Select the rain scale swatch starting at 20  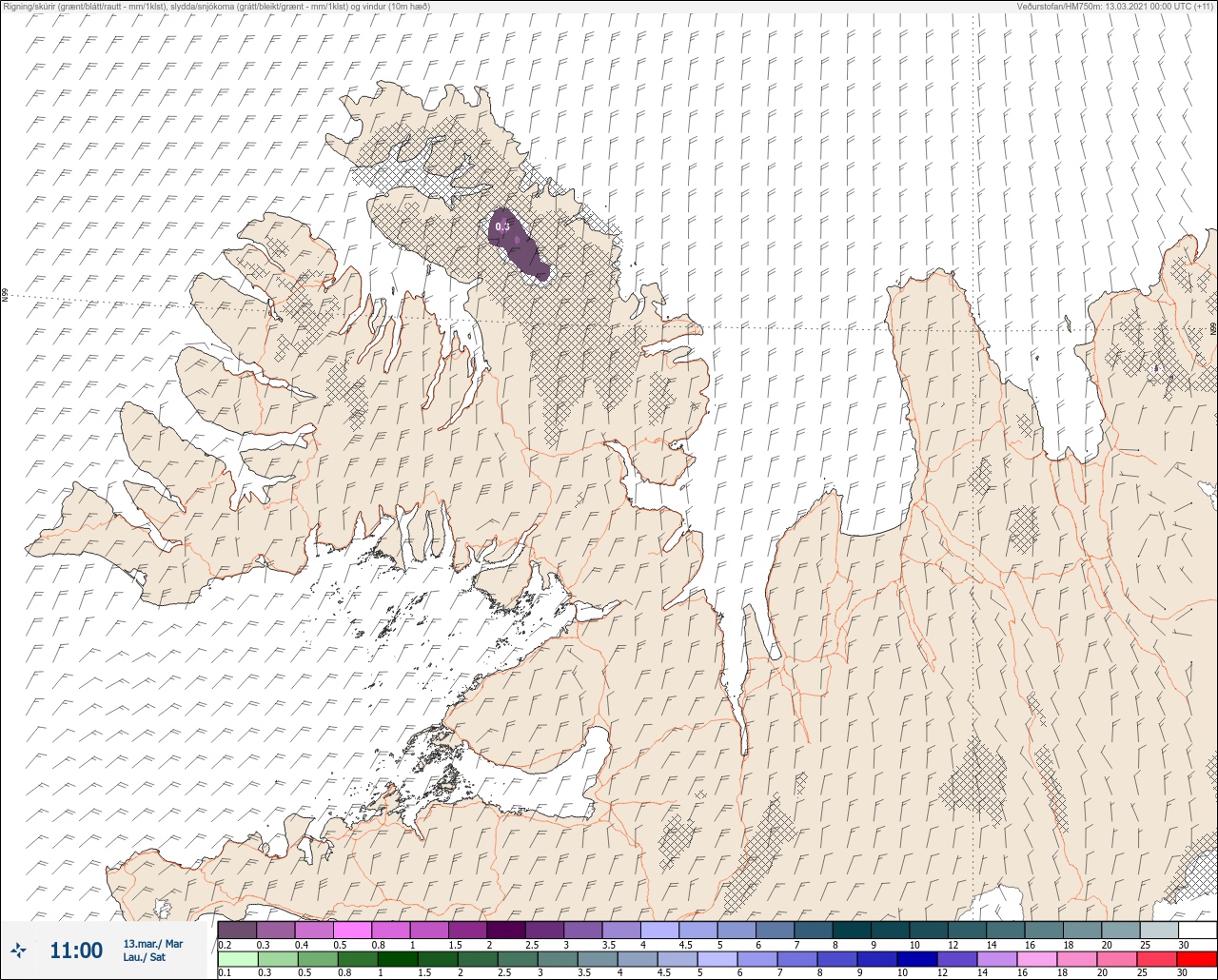point(1116,958)
